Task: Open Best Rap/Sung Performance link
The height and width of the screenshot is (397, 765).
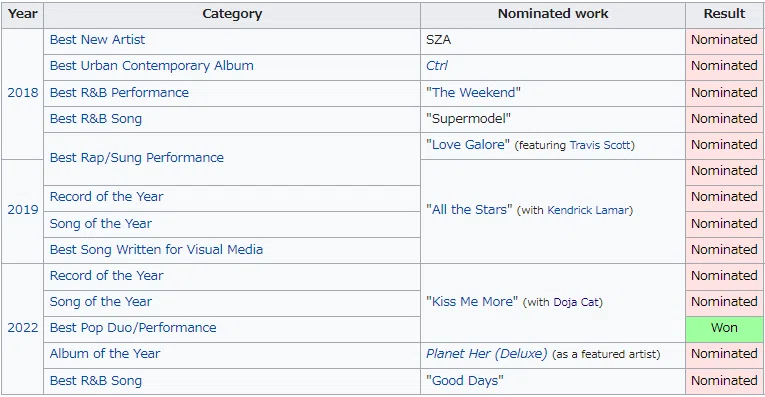Action: 137,158
